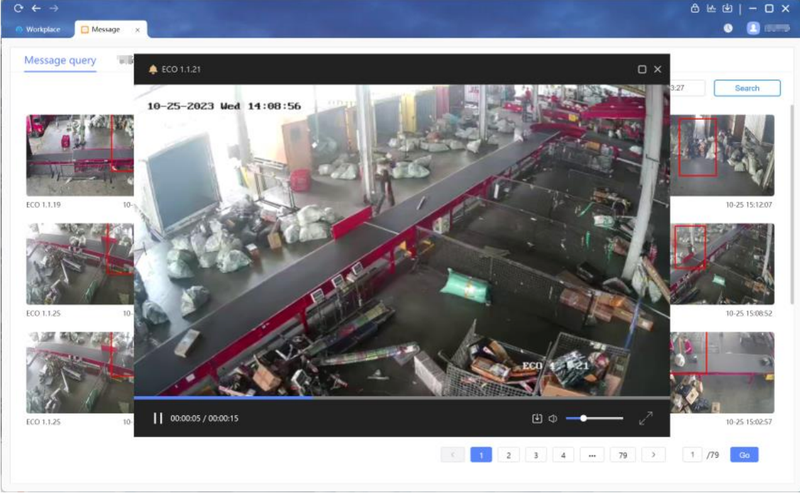800x493 pixels.
Task: Close the ECO 1.1.21 video popup
Action: point(658,69)
